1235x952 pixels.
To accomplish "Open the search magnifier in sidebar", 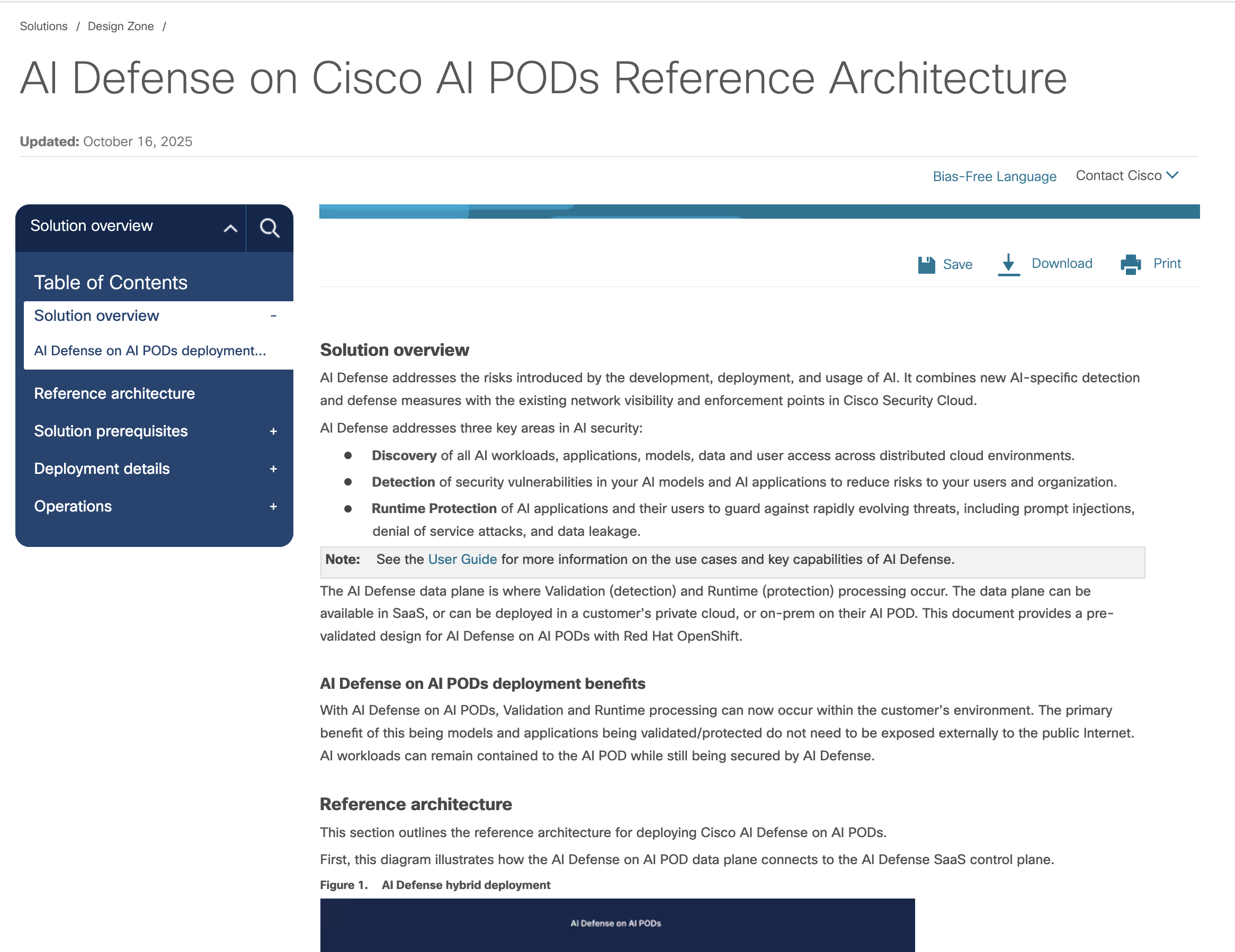I will pyautogui.click(x=269, y=228).
